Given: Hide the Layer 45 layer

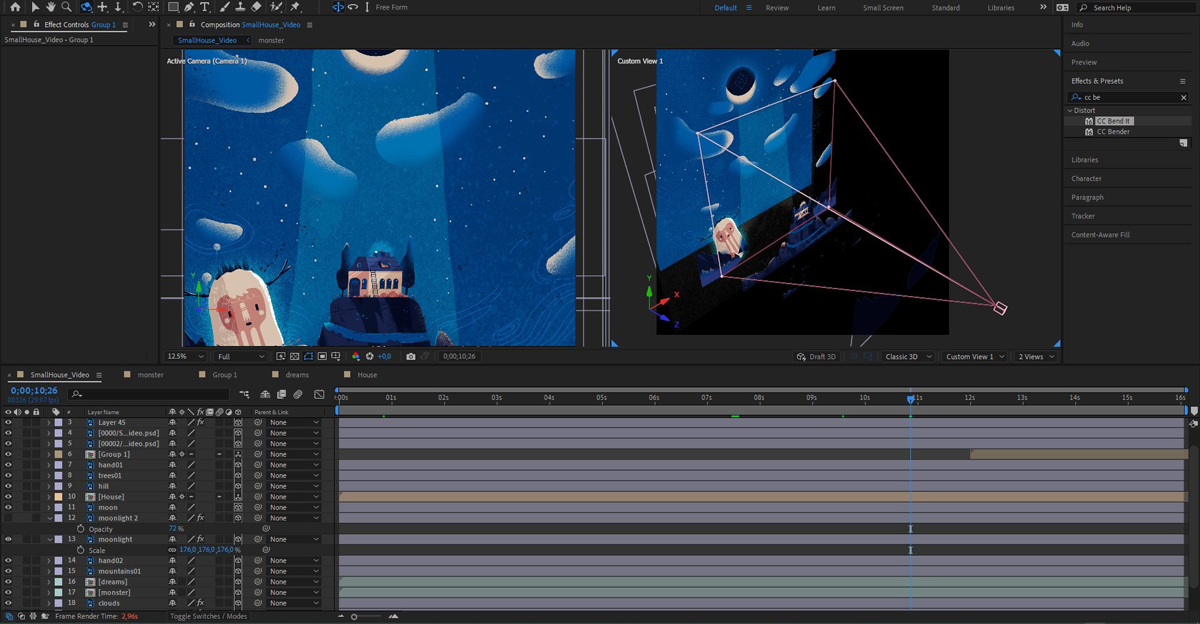Looking at the screenshot, I should pyautogui.click(x=9, y=422).
